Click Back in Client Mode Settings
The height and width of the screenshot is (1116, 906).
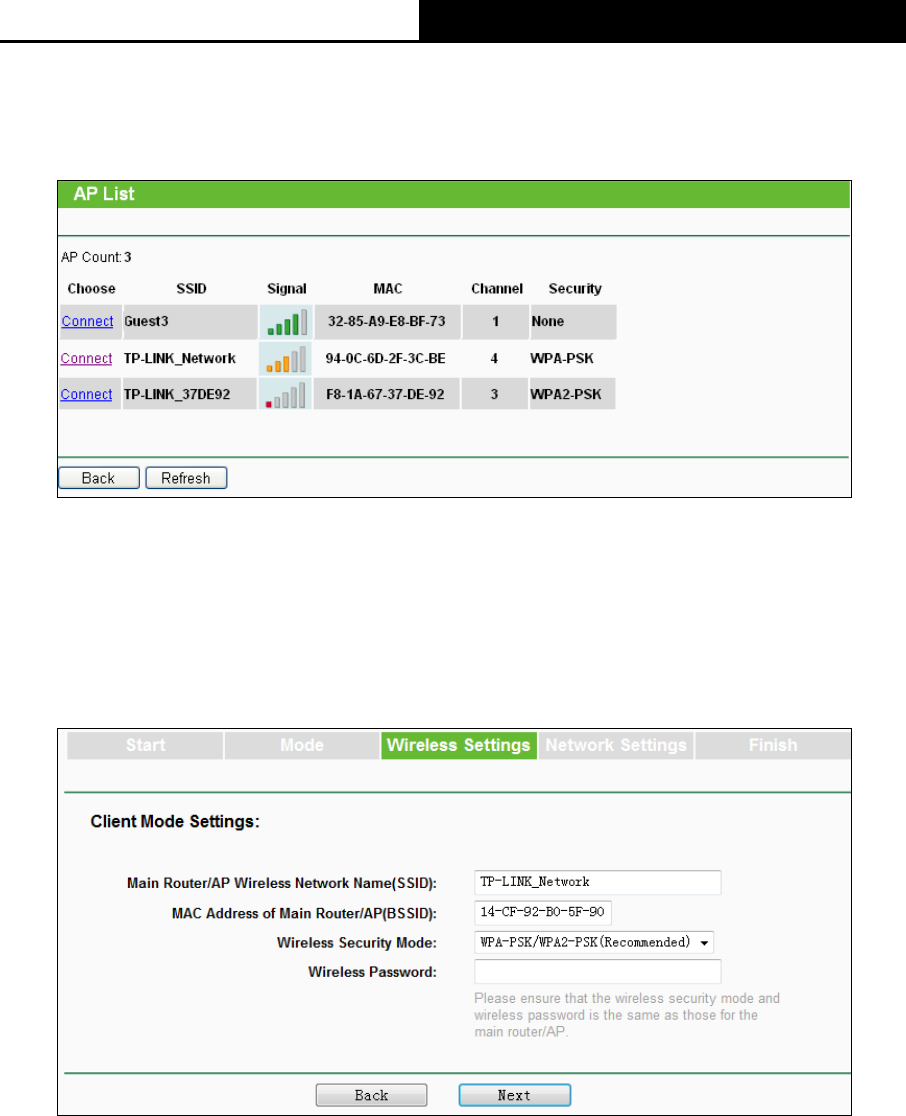pos(372,1095)
